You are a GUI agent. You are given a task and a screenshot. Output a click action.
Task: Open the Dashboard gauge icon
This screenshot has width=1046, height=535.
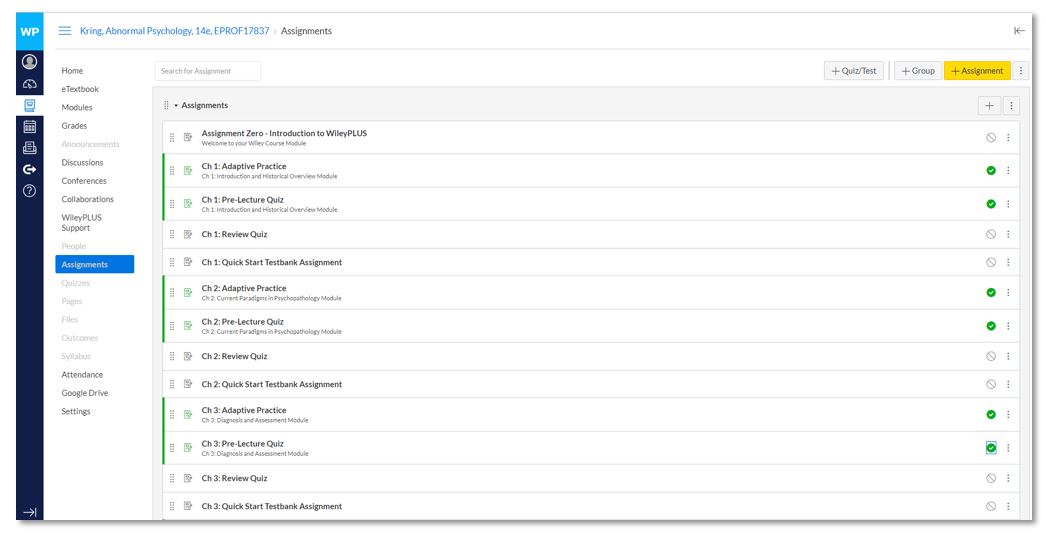pos(29,84)
